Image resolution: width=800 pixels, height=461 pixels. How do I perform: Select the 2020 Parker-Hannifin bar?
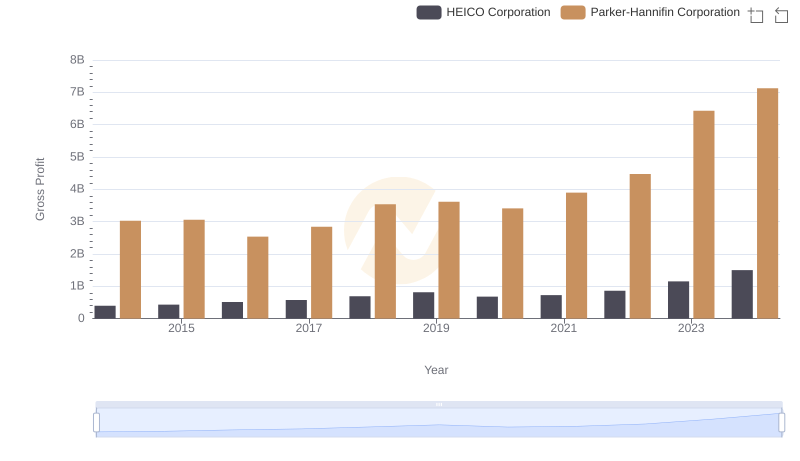[x=512, y=263]
